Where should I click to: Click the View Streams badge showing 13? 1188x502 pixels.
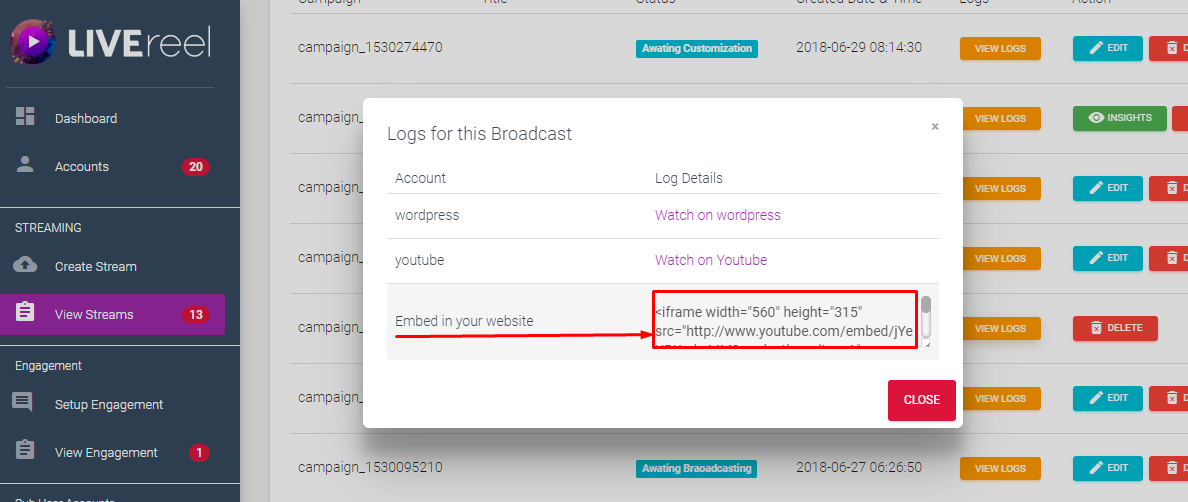[195, 315]
